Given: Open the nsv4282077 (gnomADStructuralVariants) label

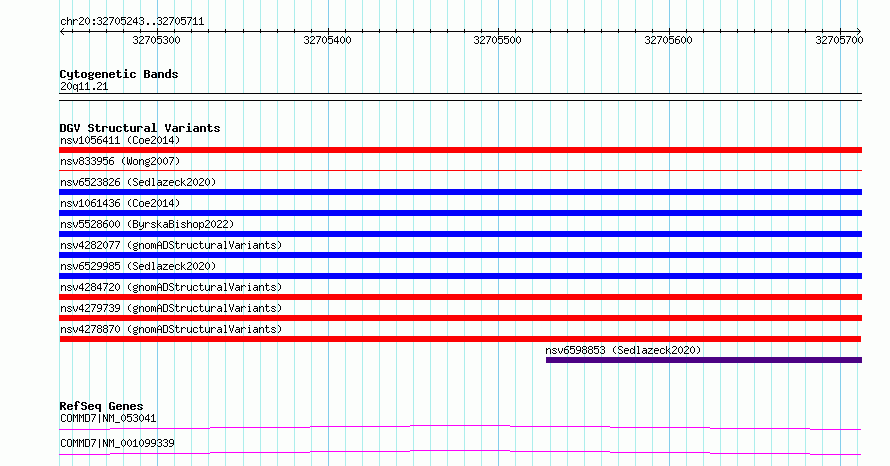Looking at the screenshot, I should pyautogui.click(x=171, y=245).
